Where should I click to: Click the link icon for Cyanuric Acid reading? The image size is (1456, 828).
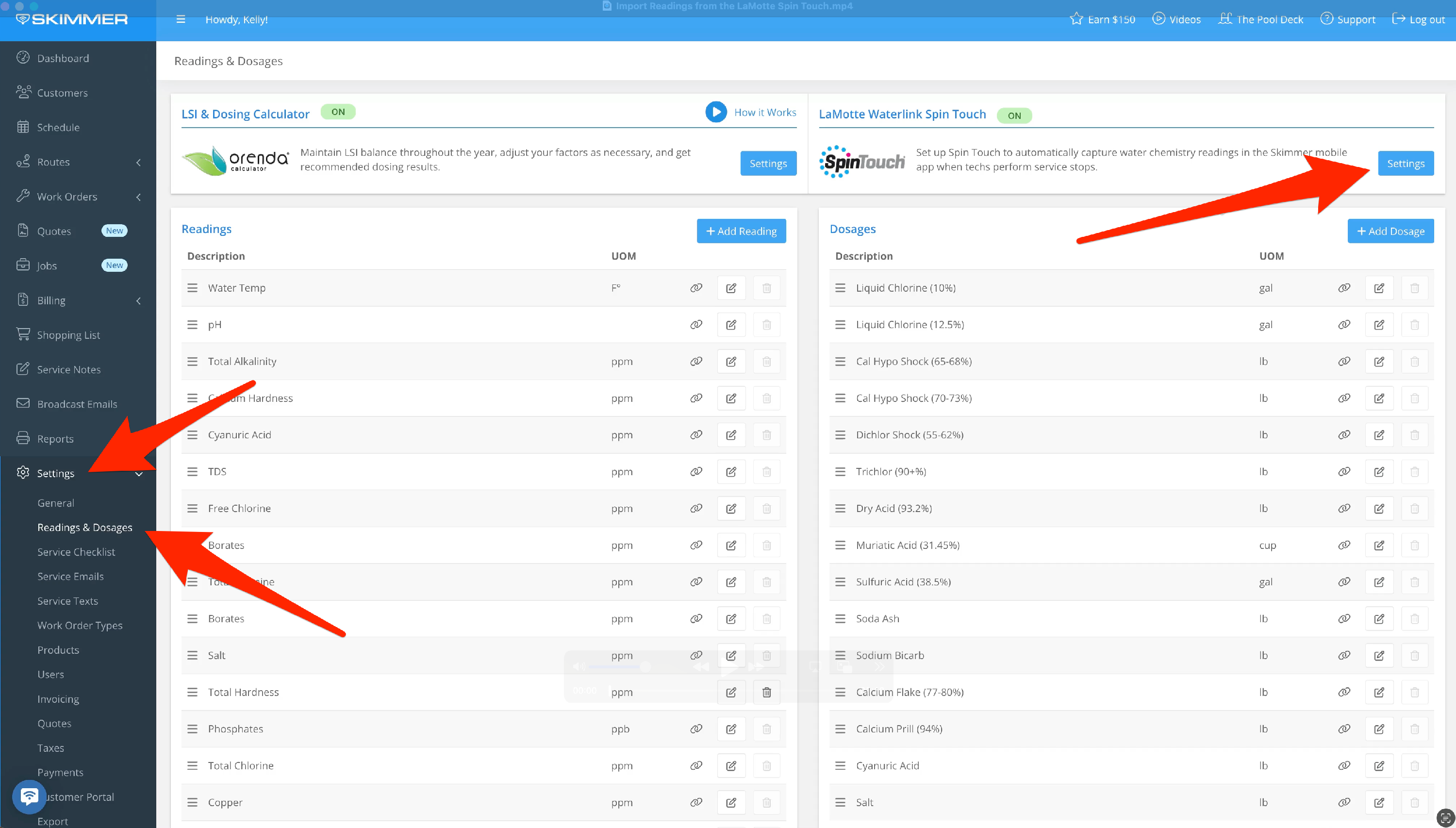(696, 435)
